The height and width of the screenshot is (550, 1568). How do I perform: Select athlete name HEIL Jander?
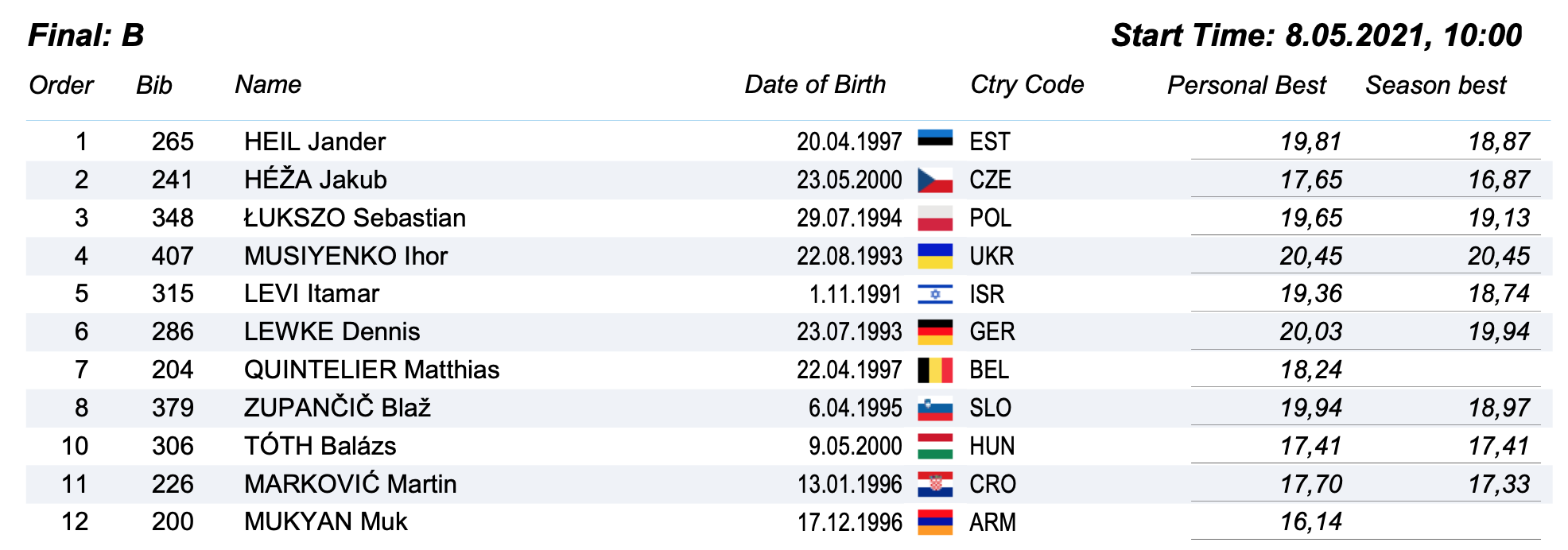[x=315, y=141]
